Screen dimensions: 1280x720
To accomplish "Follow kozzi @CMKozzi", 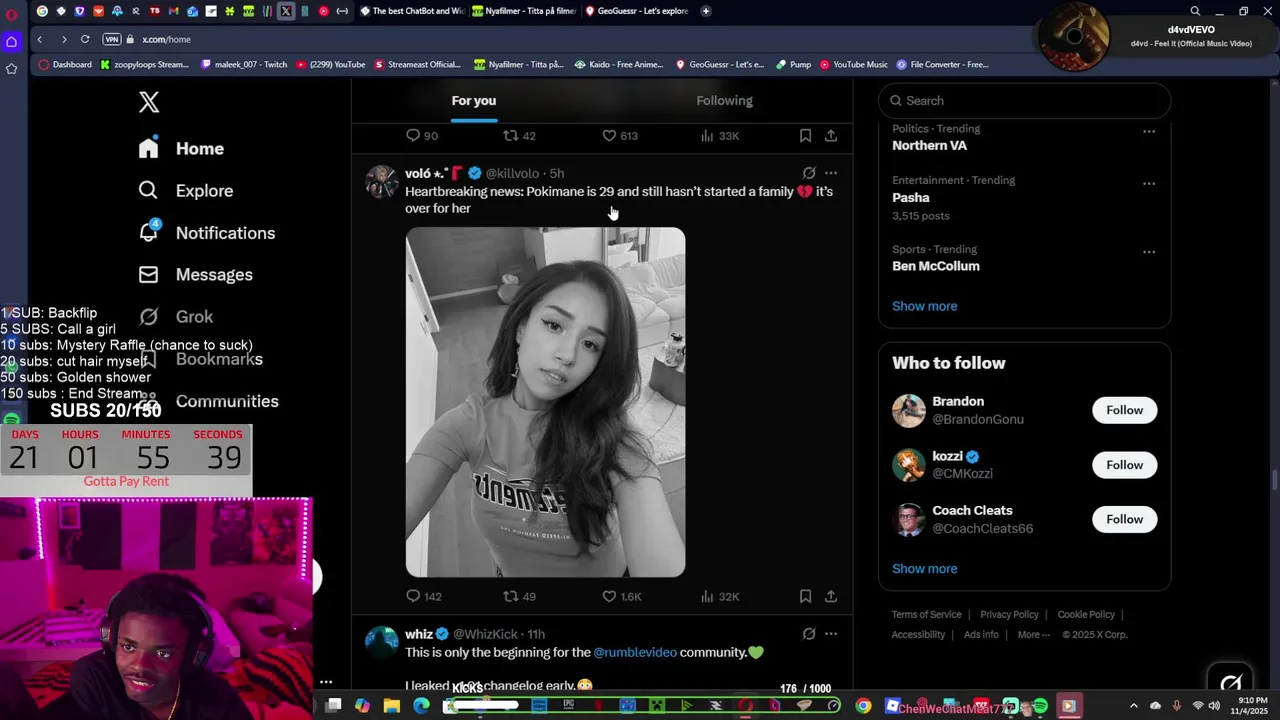I will coord(1124,465).
